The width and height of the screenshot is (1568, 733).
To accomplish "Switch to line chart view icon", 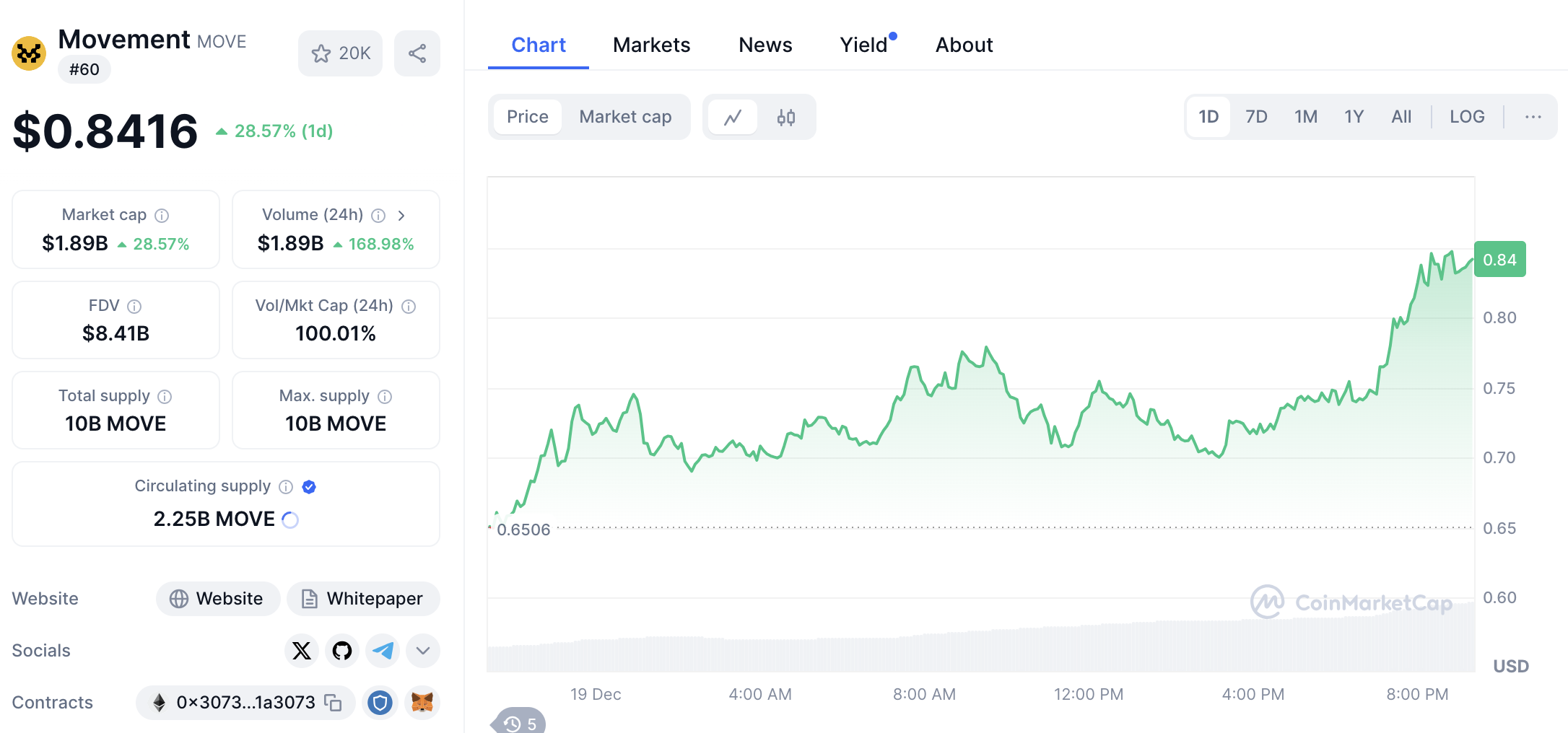I will 733,117.
